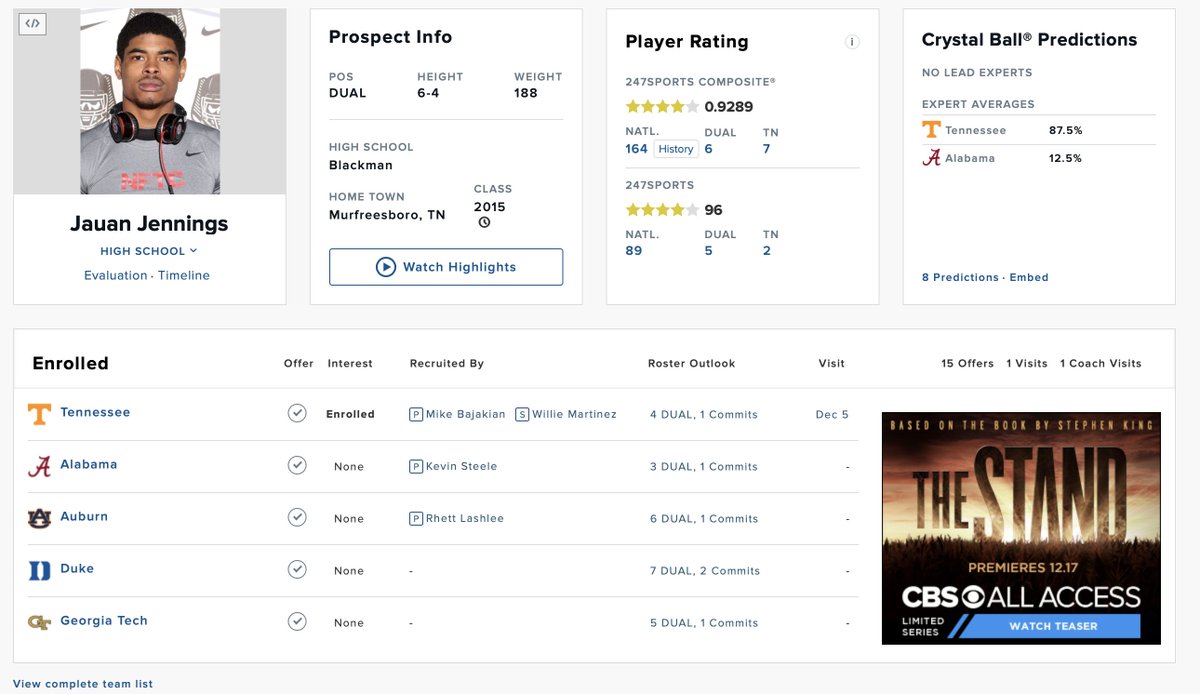Click Duke logo in team list
This screenshot has height=694, width=1200.
pyautogui.click(x=39, y=570)
